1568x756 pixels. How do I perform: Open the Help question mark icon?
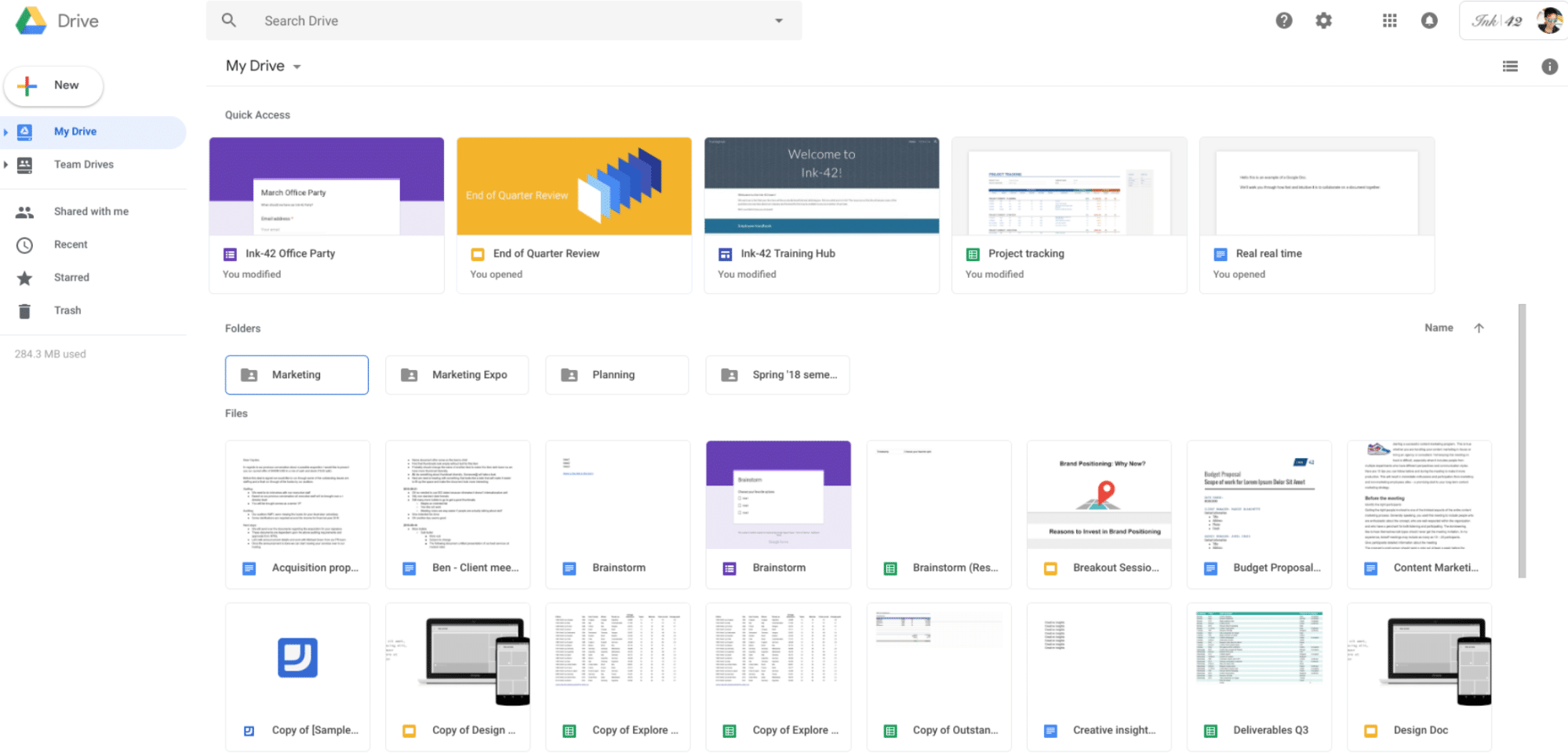click(1283, 21)
